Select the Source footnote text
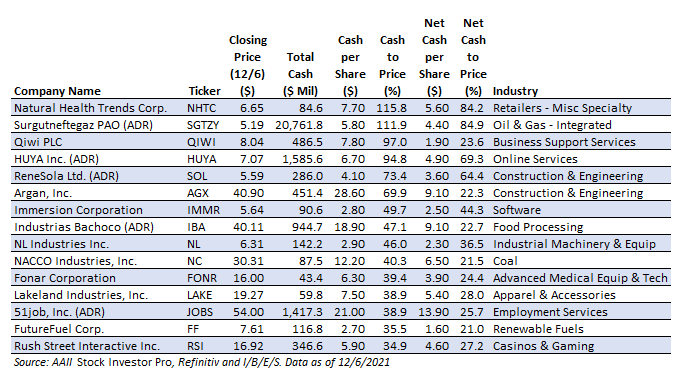684x382 pixels. pyautogui.click(x=202, y=362)
